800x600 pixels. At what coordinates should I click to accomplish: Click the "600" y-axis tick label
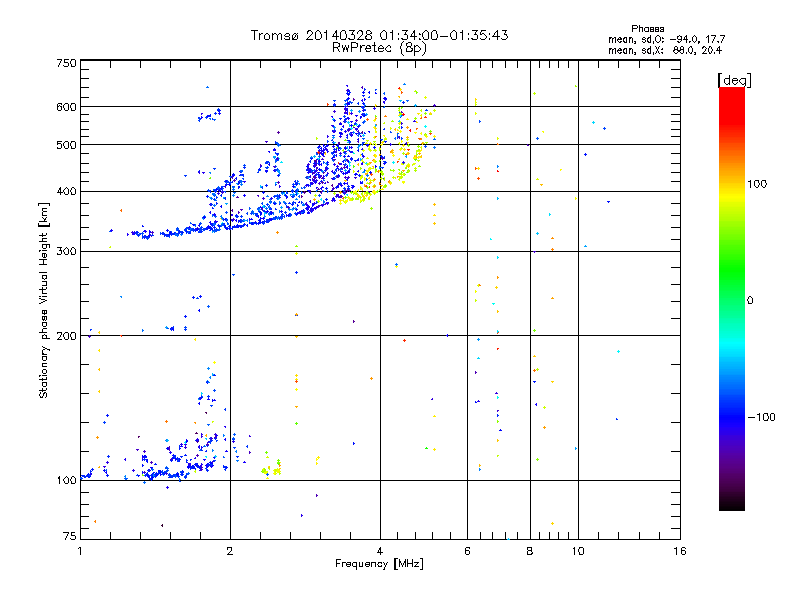[x=67, y=107]
